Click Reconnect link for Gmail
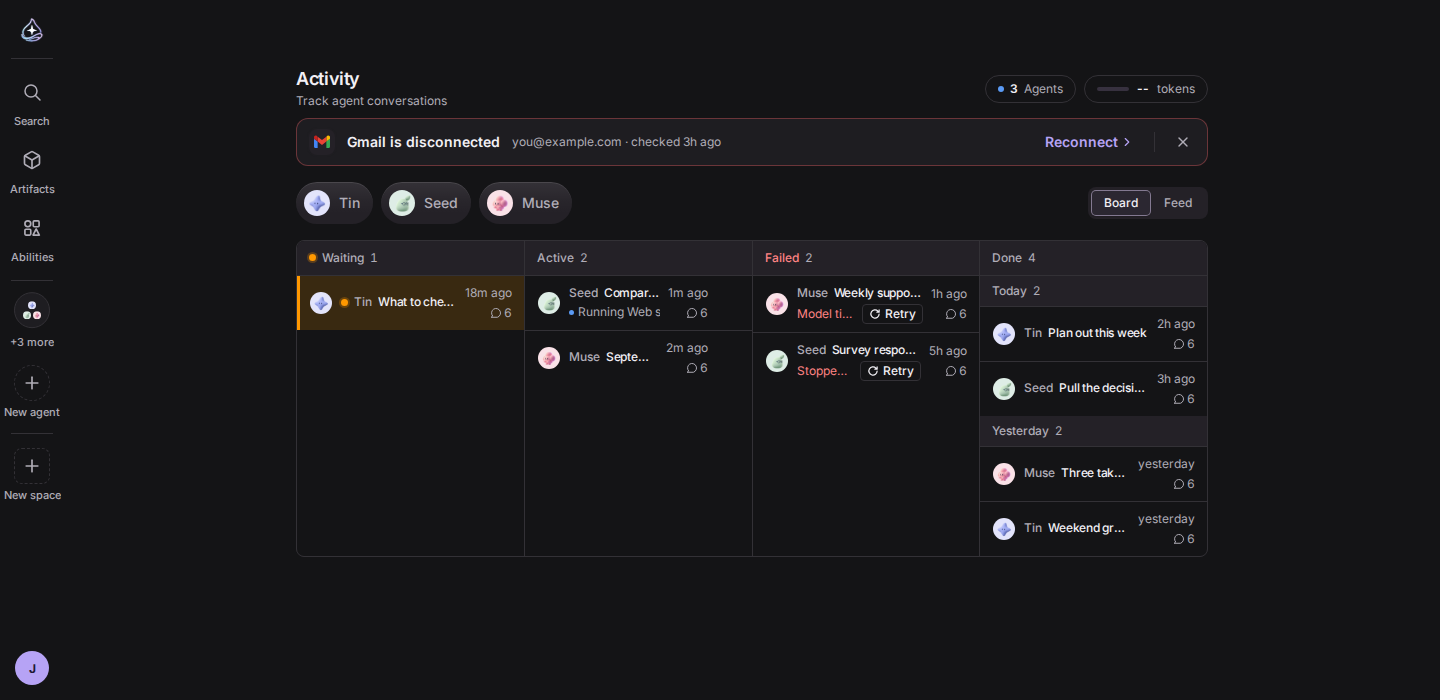This screenshot has height=700, width=1440. click(1088, 142)
